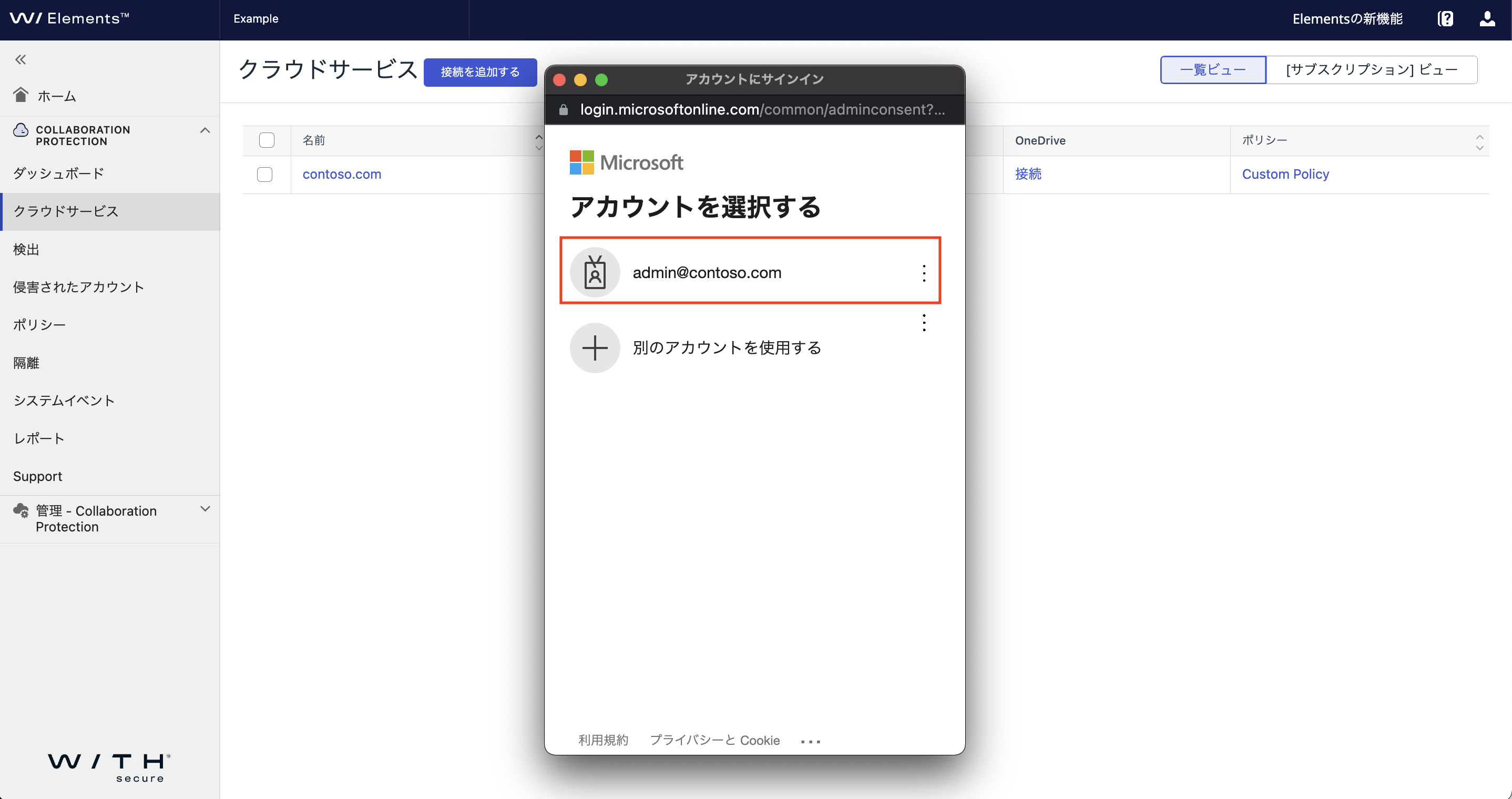Click the Collaboration Protection cloud icon
The image size is (1512, 799).
(x=21, y=130)
